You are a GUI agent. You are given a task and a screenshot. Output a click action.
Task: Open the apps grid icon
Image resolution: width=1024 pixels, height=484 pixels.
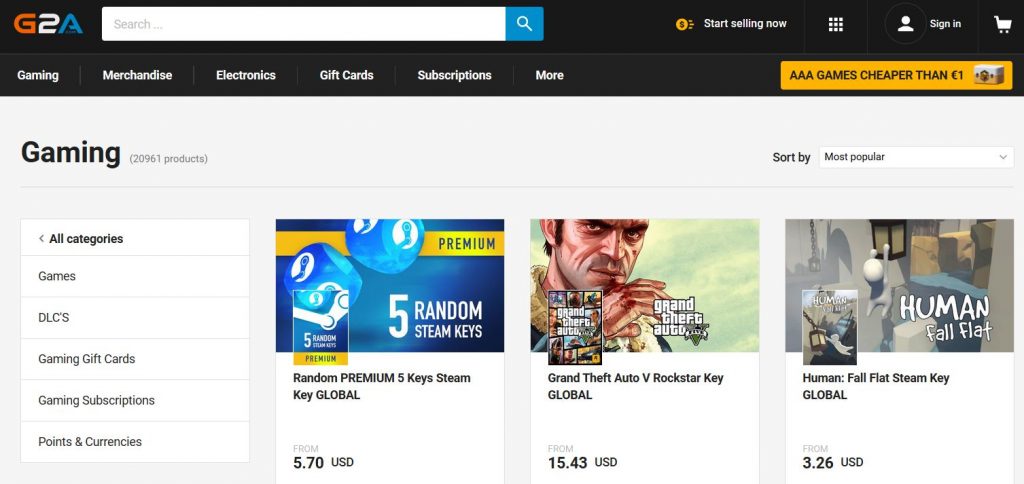836,24
